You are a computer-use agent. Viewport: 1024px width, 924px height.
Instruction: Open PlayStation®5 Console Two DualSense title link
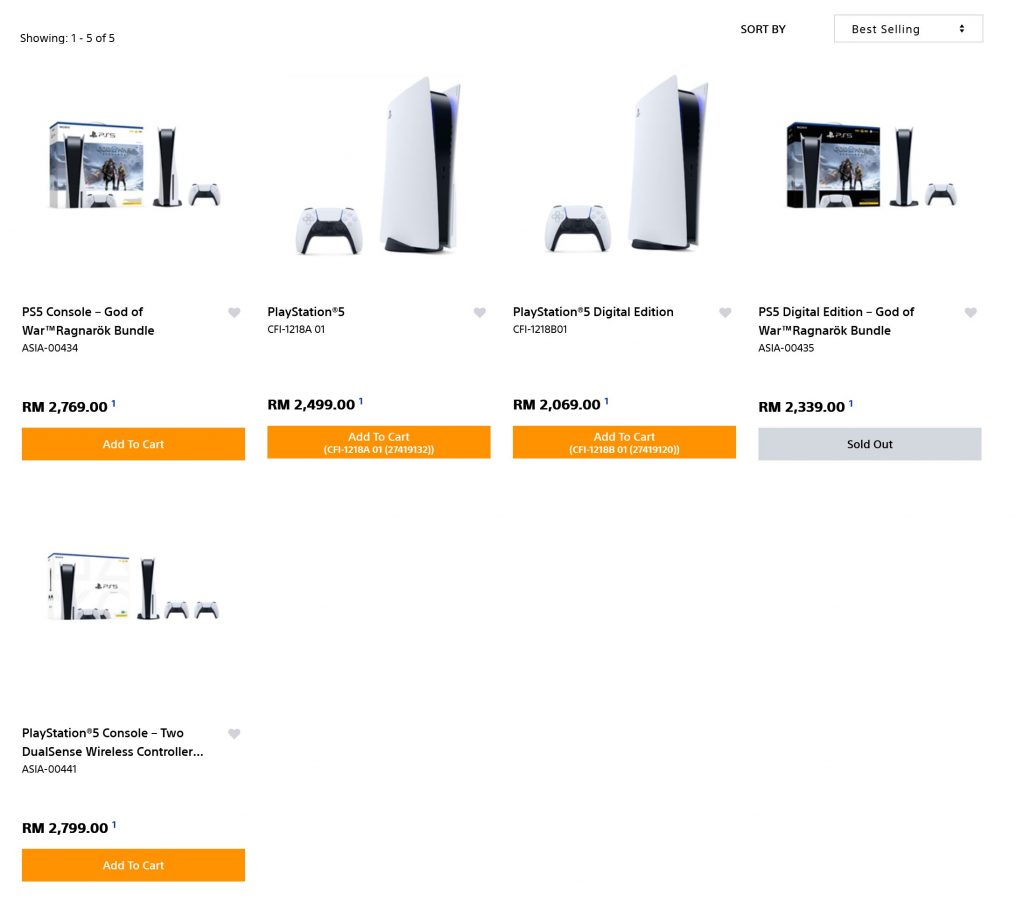coord(112,742)
